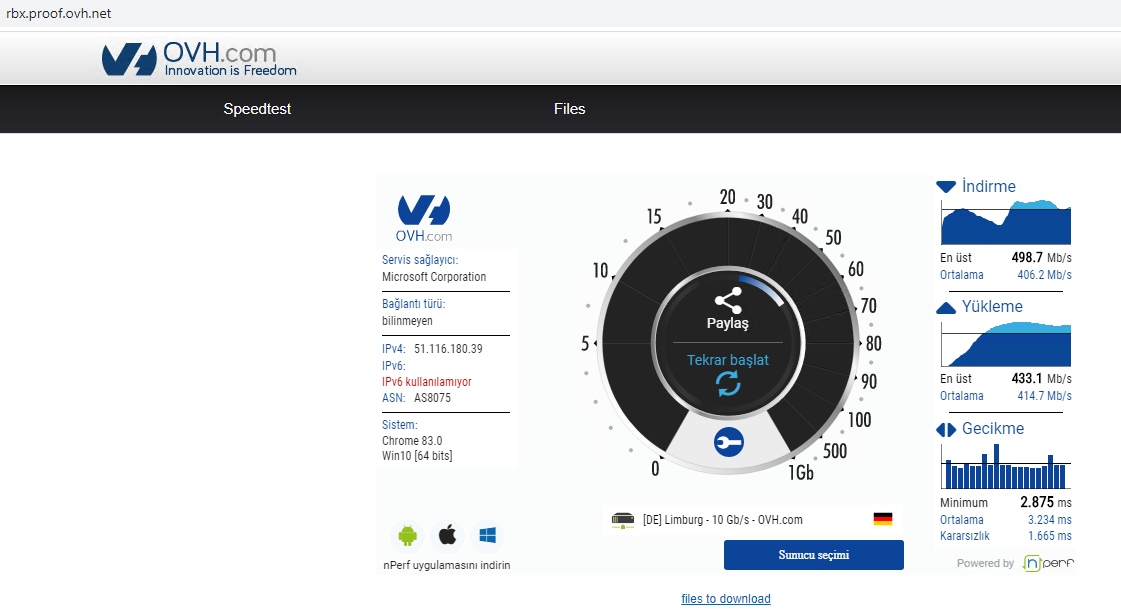
Task: Click the Win10 [64 bits] text
Action: point(417,456)
